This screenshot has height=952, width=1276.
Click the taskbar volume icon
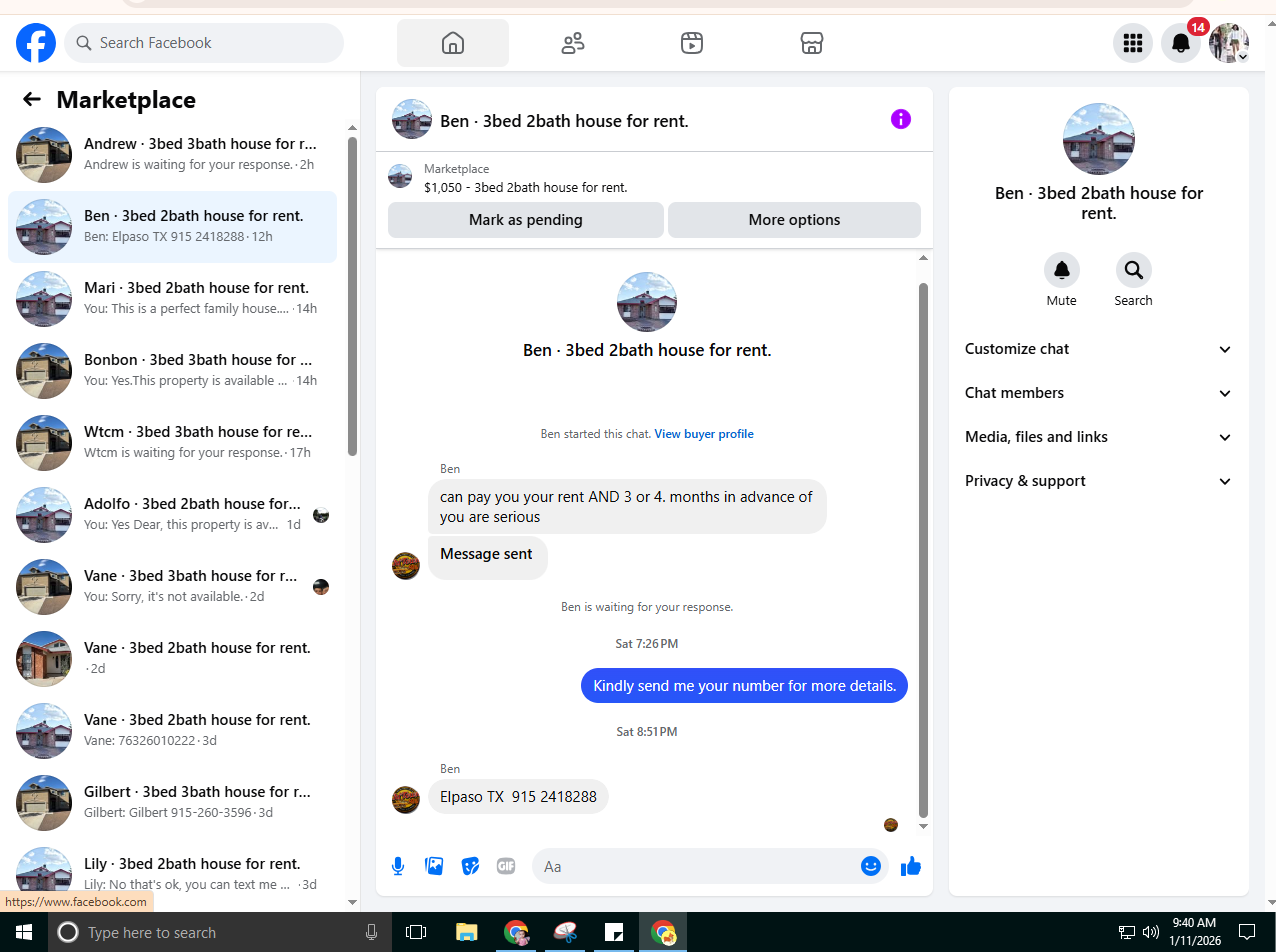pos(1150,932)
